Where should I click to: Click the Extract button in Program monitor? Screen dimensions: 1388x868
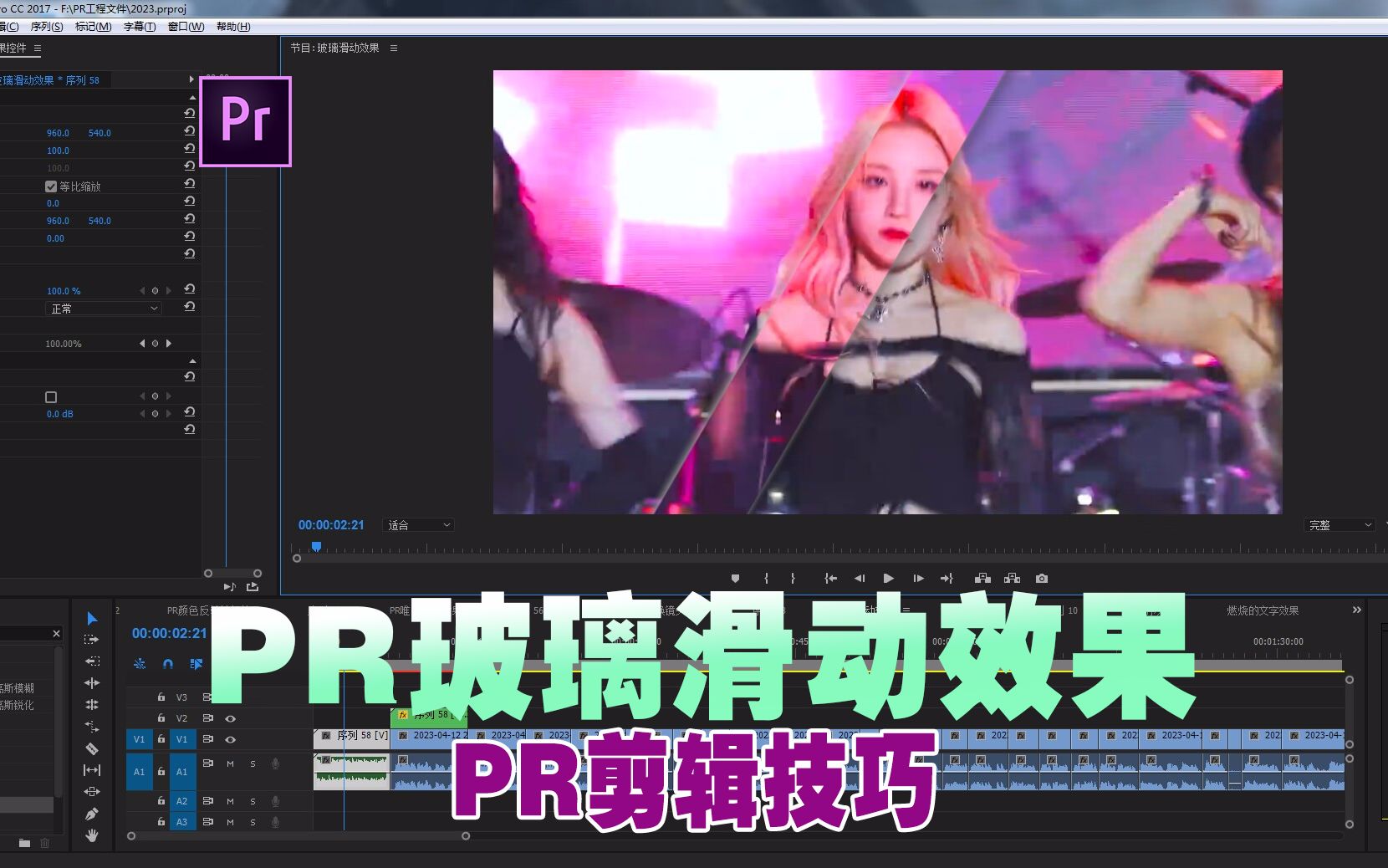(1013, 579)
